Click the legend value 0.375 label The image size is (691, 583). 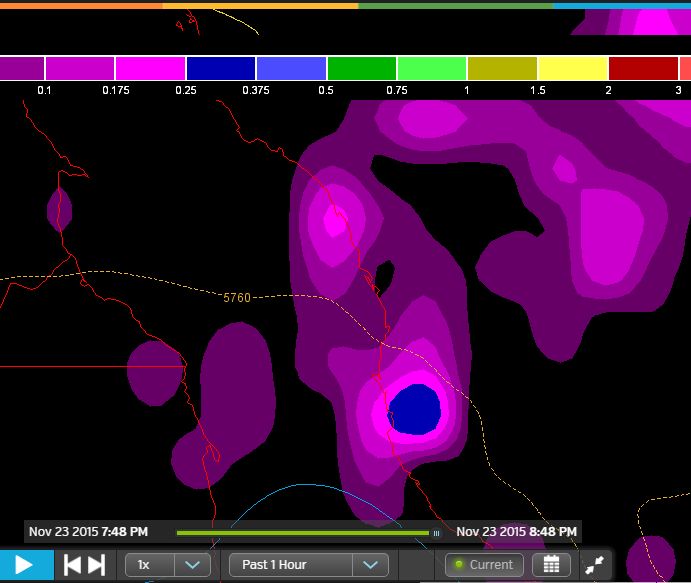256,90
